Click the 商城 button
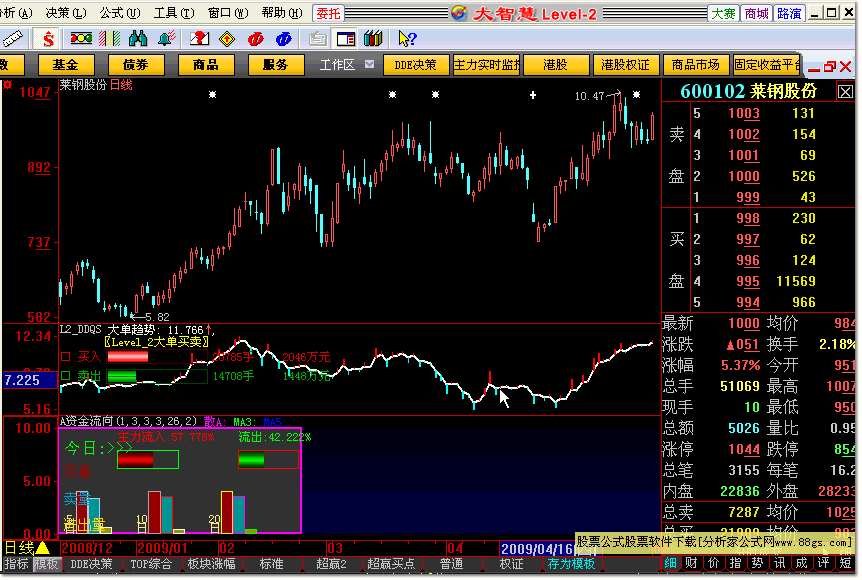 pyautogui.click(x=756, y=13)
